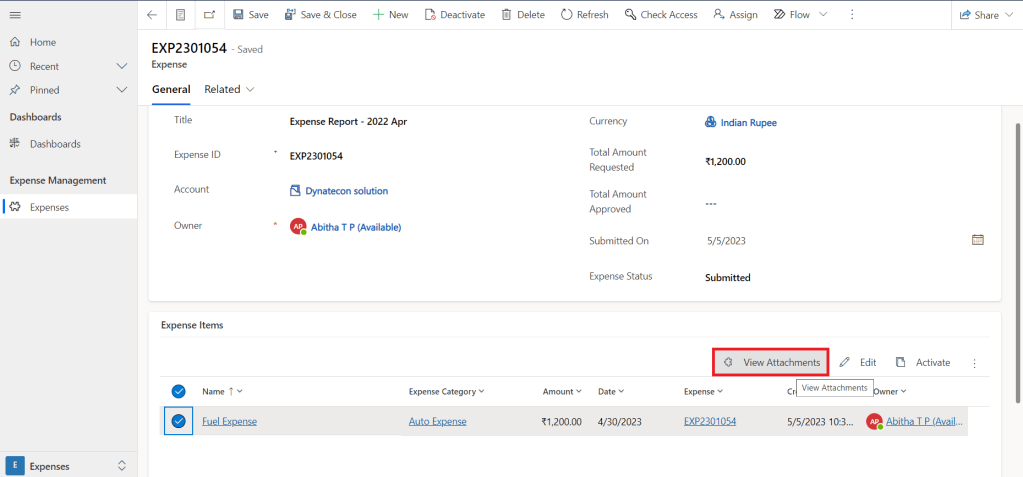
Task: Open record in new window icon
Action: tap(208, 15)
